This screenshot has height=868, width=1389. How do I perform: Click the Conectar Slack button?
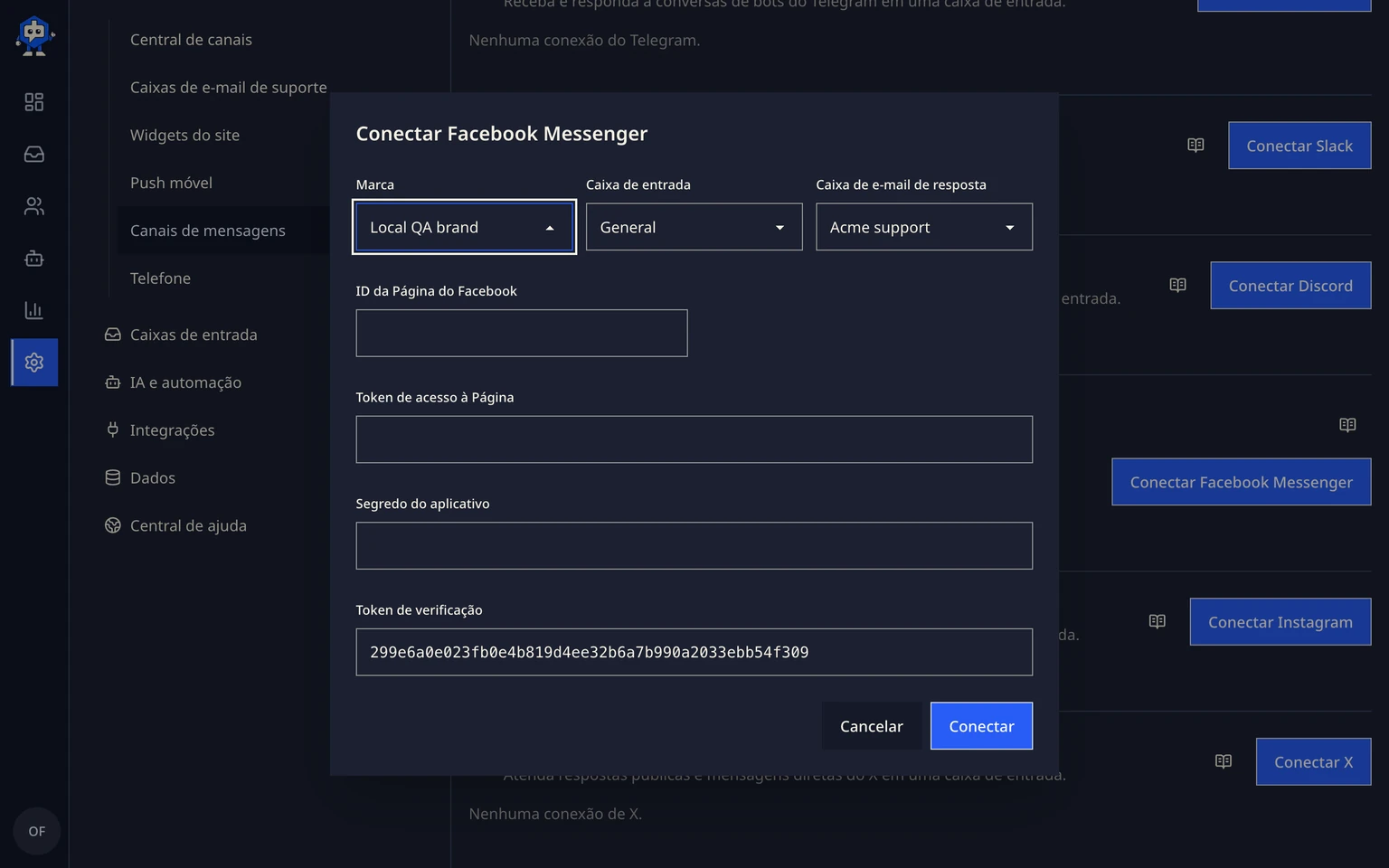tap(1299, 146)
